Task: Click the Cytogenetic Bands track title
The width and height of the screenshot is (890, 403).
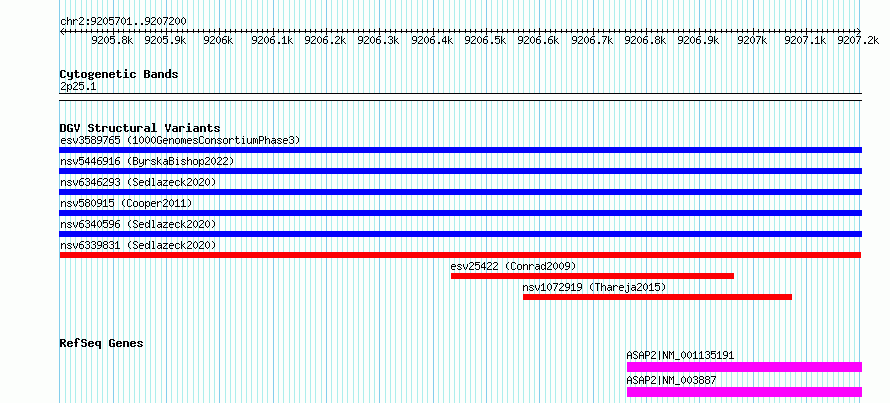Action: point(119,74)
